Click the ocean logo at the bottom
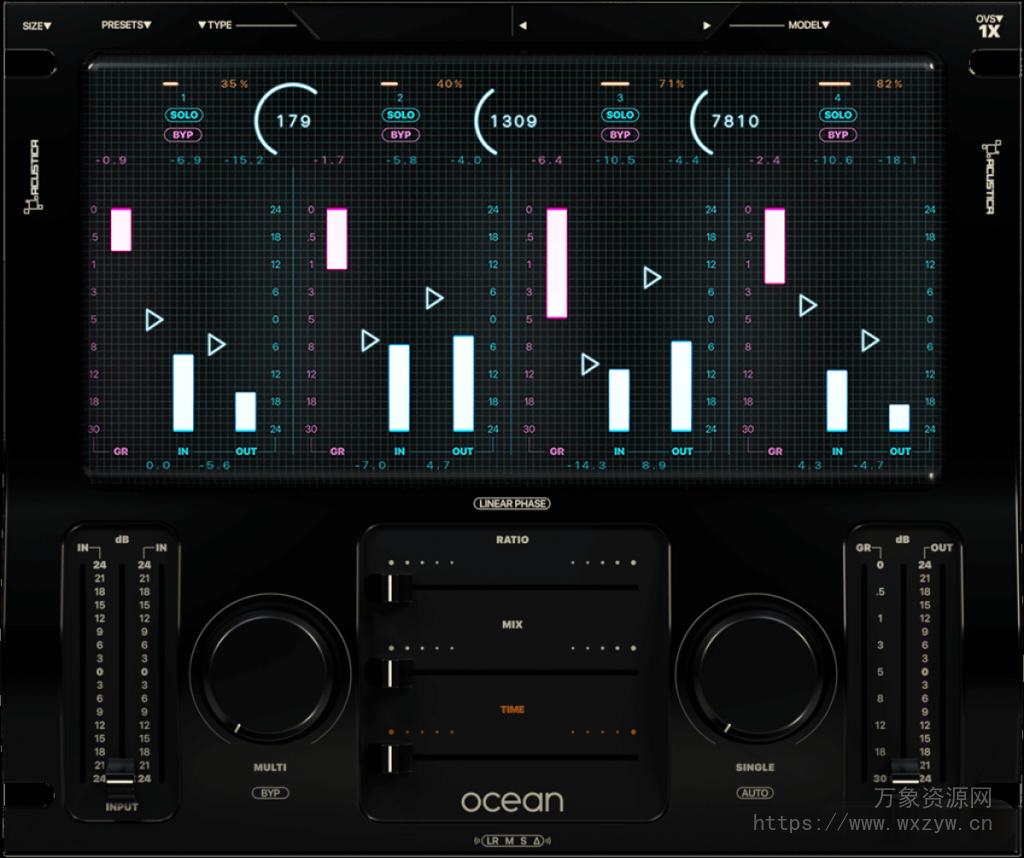 coord(512,800)
